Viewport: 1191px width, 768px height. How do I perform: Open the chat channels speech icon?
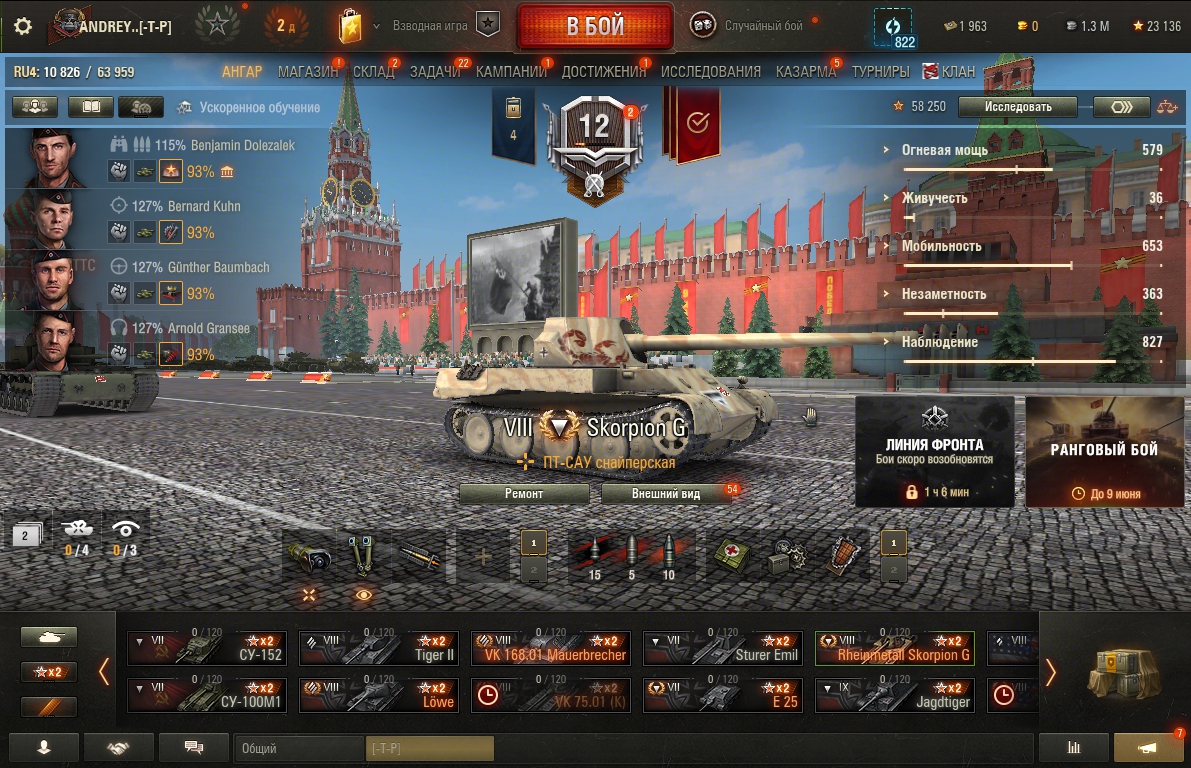pyautogui.click(x=194, y=748)
